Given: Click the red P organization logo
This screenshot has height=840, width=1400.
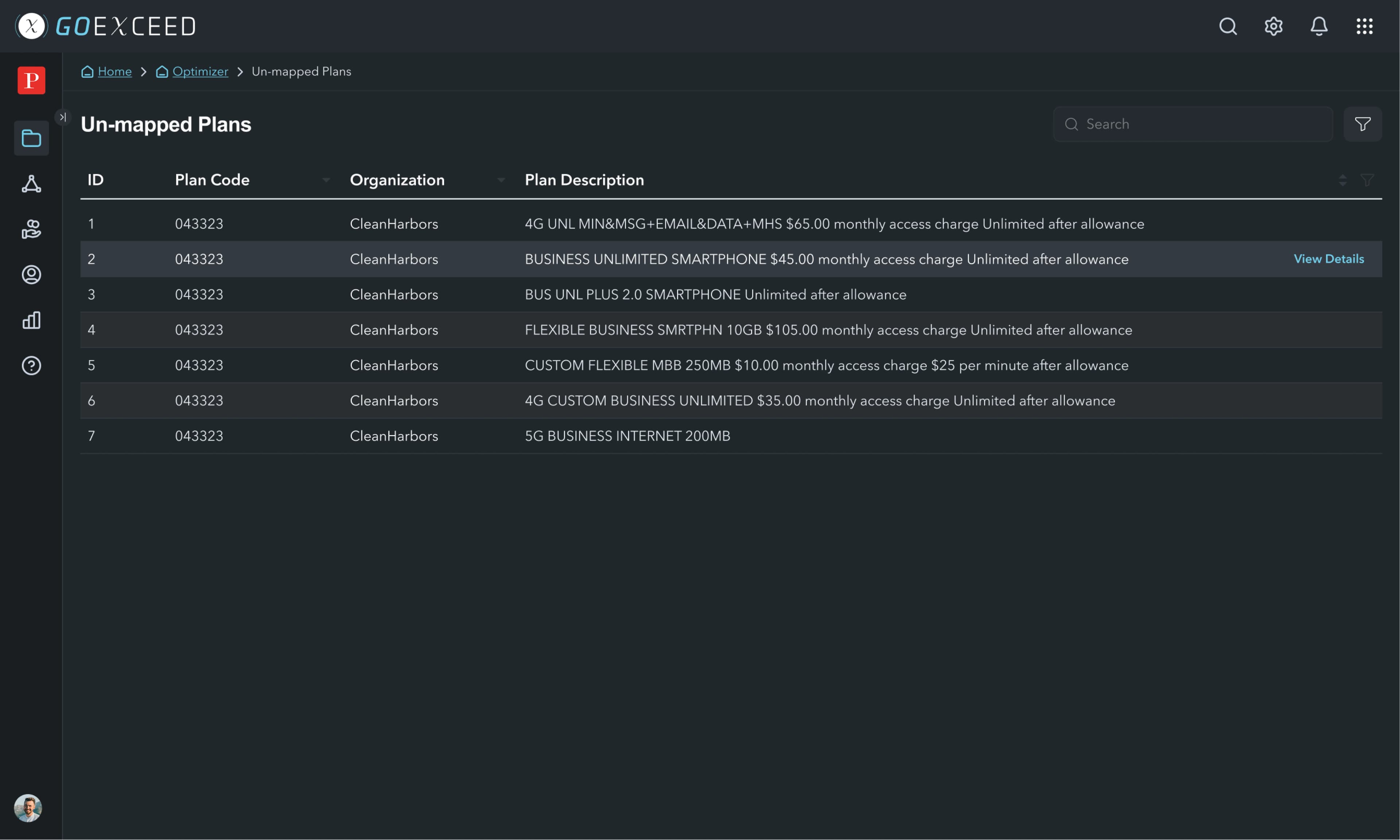Looking at the screenshot, I should click(x=31, y=81).
